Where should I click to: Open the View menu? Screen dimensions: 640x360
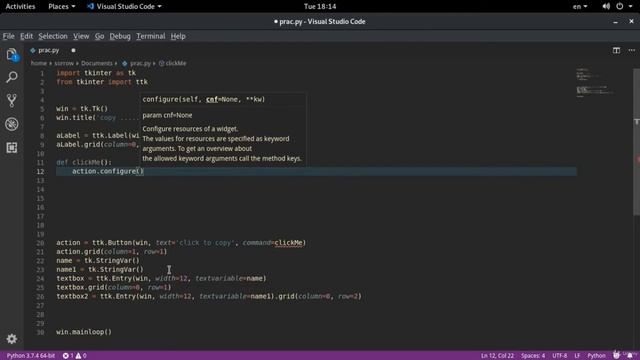[x=81, y=36]
